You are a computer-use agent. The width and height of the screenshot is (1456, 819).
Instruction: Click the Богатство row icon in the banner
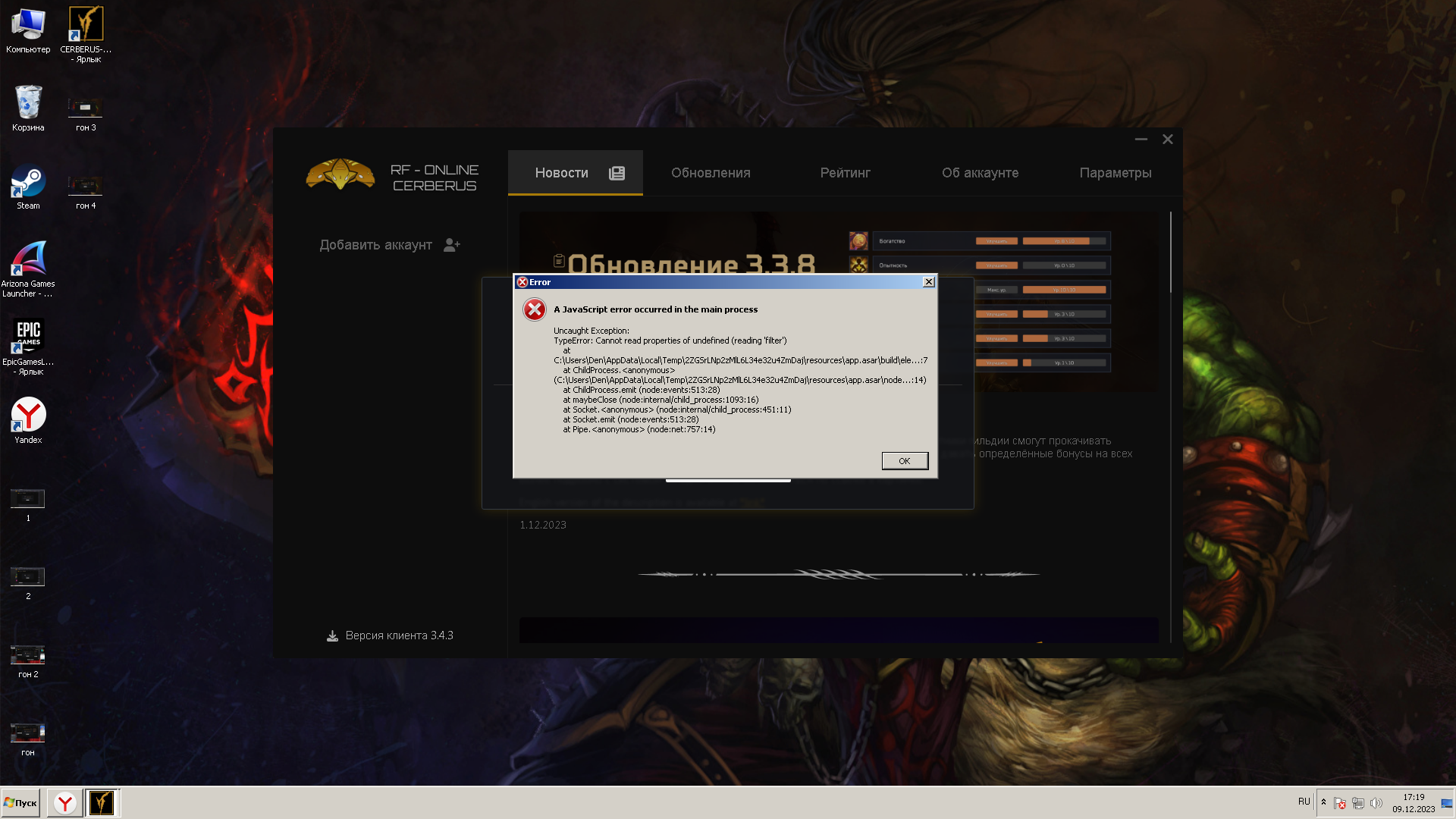click(858, 241)
